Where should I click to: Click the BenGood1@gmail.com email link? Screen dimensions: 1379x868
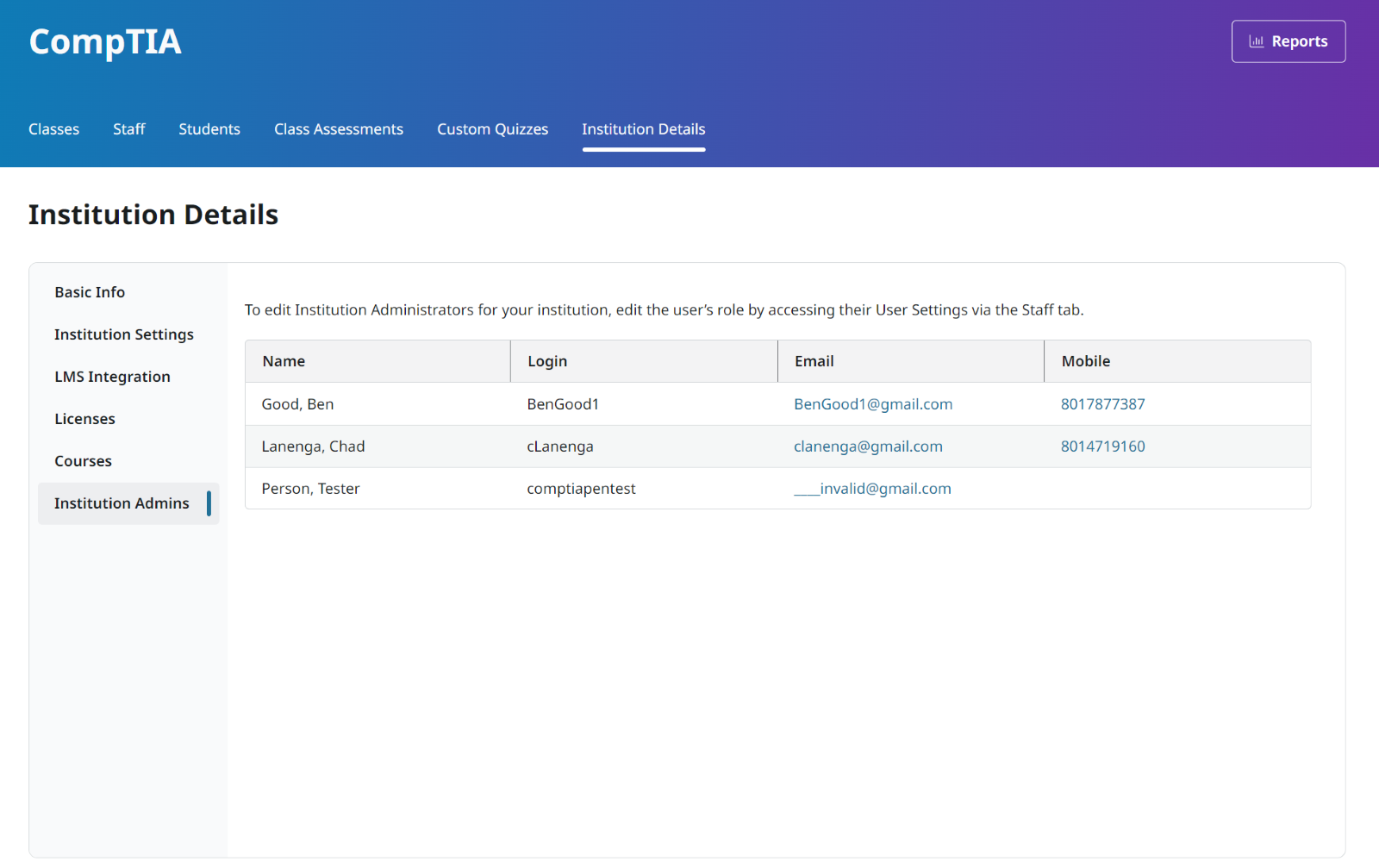(872, 404)
